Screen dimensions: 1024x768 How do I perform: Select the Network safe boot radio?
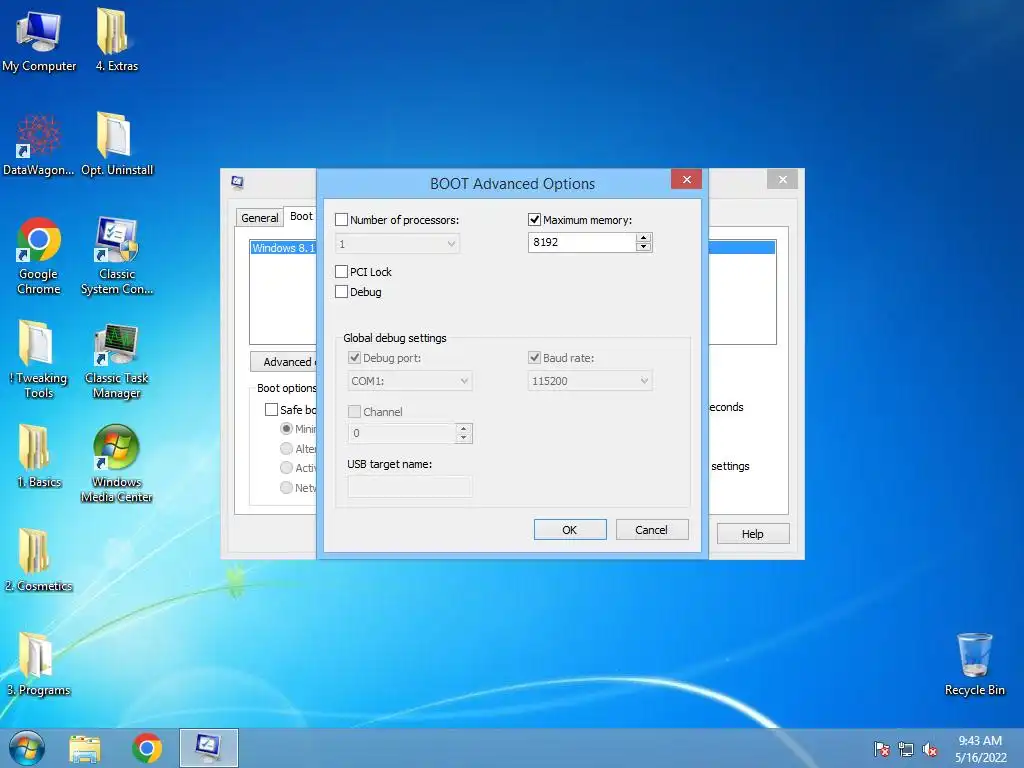pyautogui.click(x=286, y=487)
